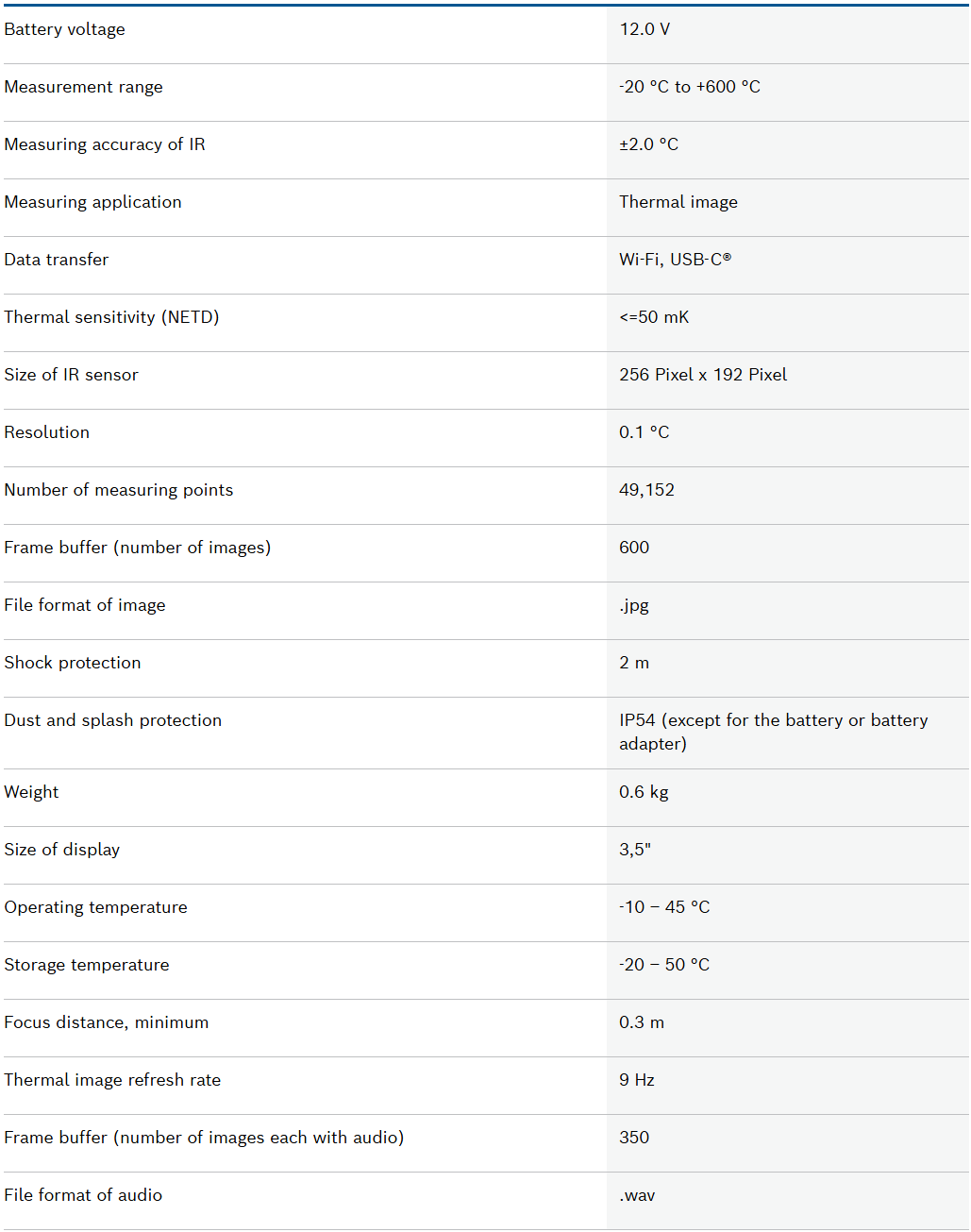Click the Resolution row label
Screen dimensions: 971x1232
(47, 432)
